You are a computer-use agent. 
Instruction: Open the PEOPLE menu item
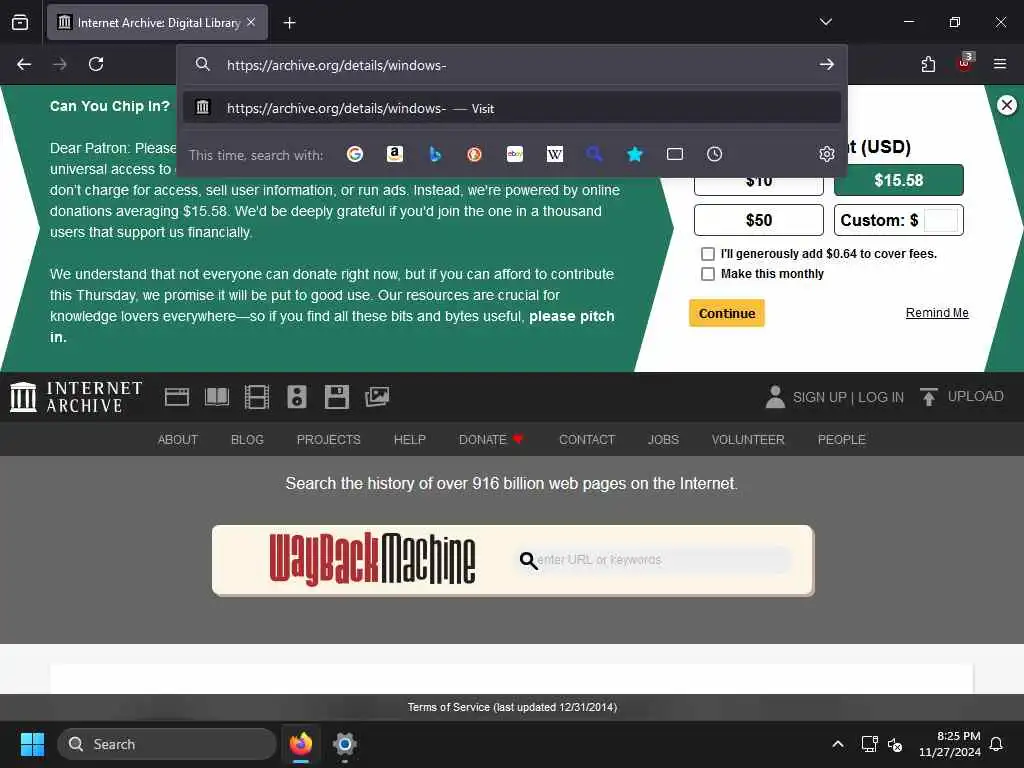(841, 440)
